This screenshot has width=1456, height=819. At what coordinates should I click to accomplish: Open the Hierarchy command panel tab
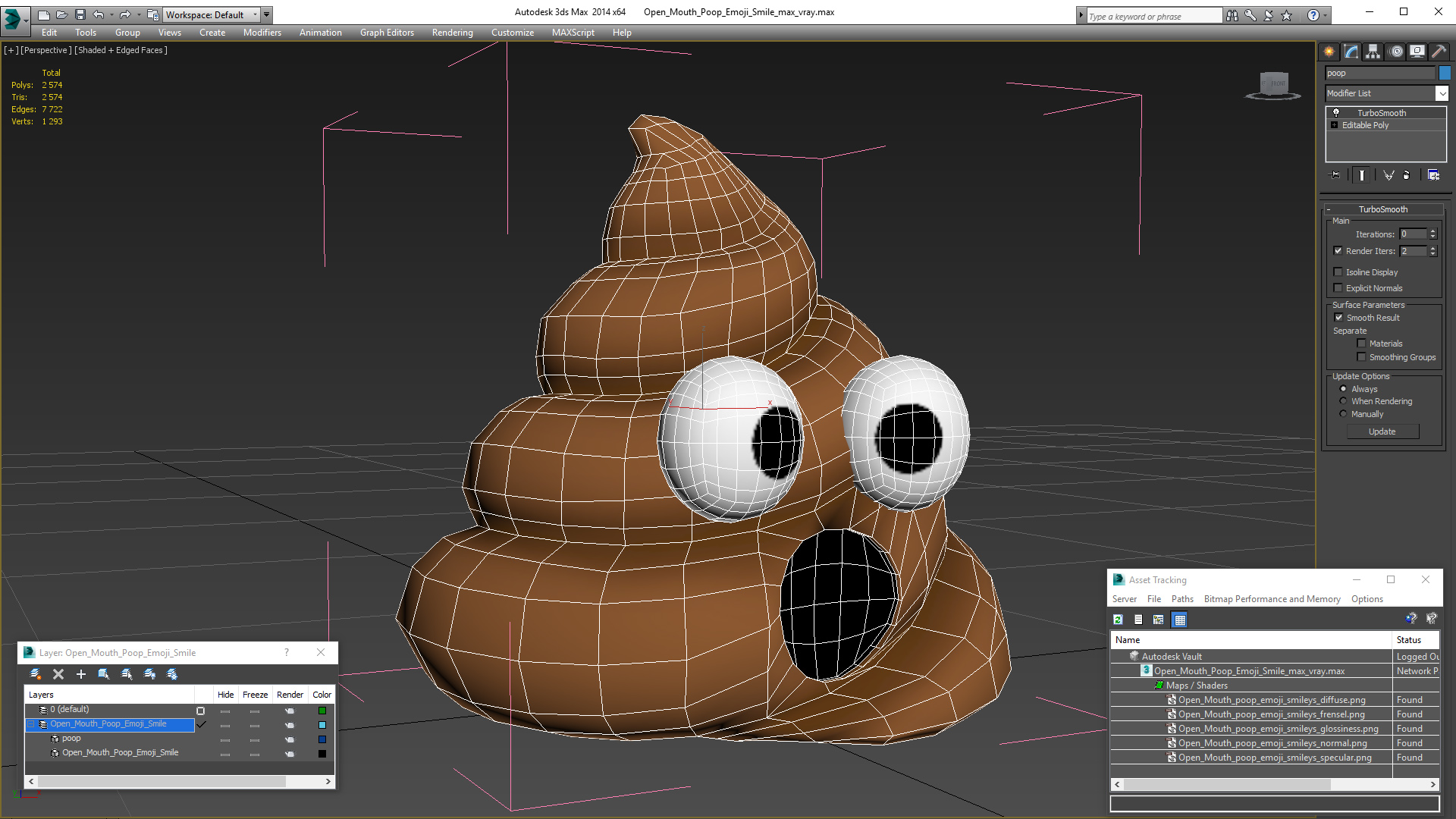[x=1373, y=52]
